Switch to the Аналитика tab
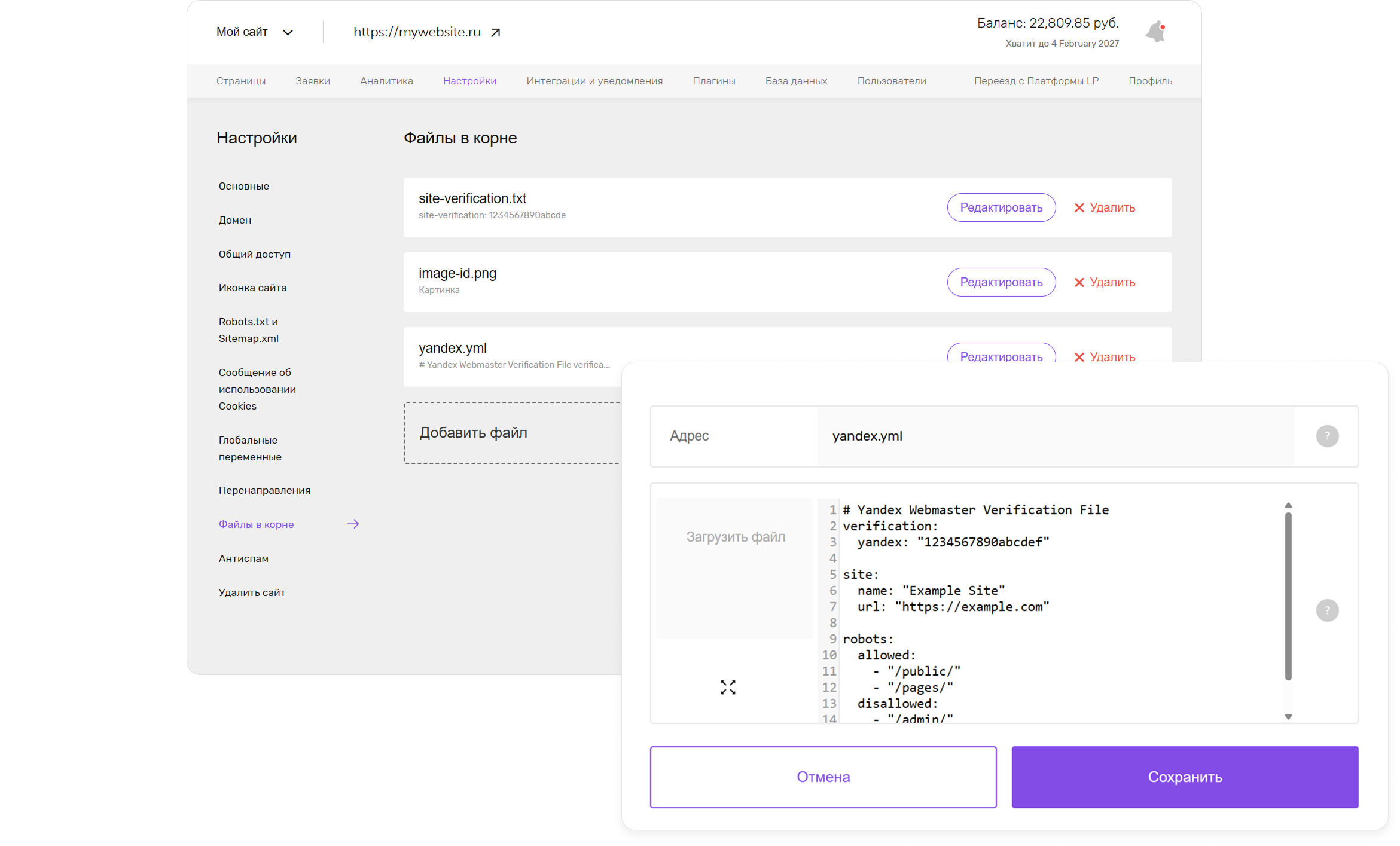The image size is (1400, 846). click(386, 81)
